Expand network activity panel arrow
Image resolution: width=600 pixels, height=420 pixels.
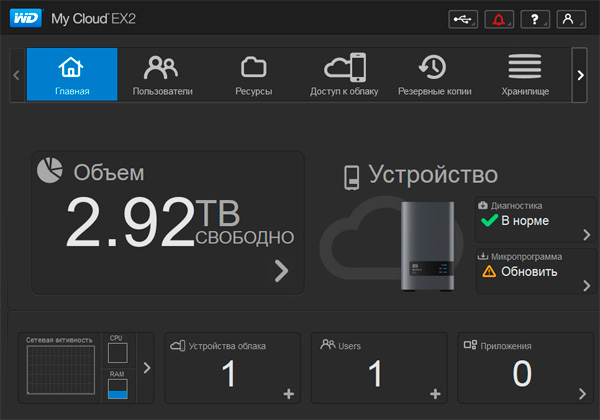pos(148,368)
